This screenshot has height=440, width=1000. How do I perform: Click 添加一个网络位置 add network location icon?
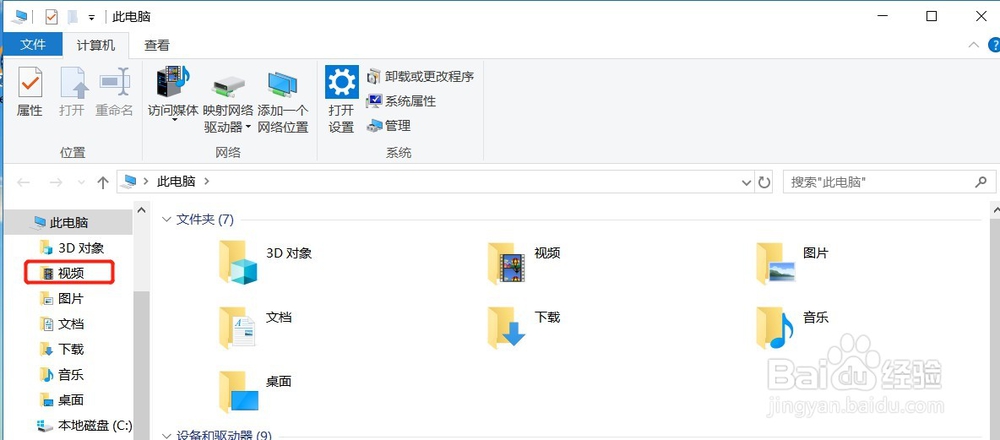point(283,85)
